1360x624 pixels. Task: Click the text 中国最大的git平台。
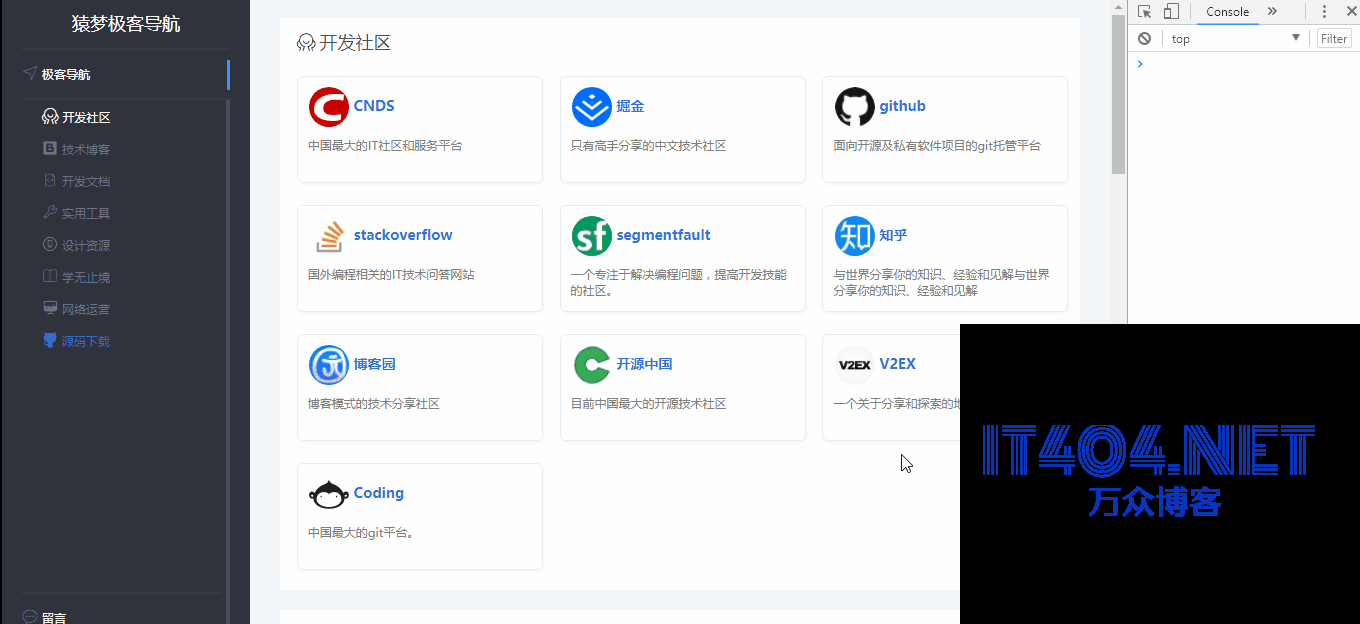pyautogui.click(x=361, y=533)
